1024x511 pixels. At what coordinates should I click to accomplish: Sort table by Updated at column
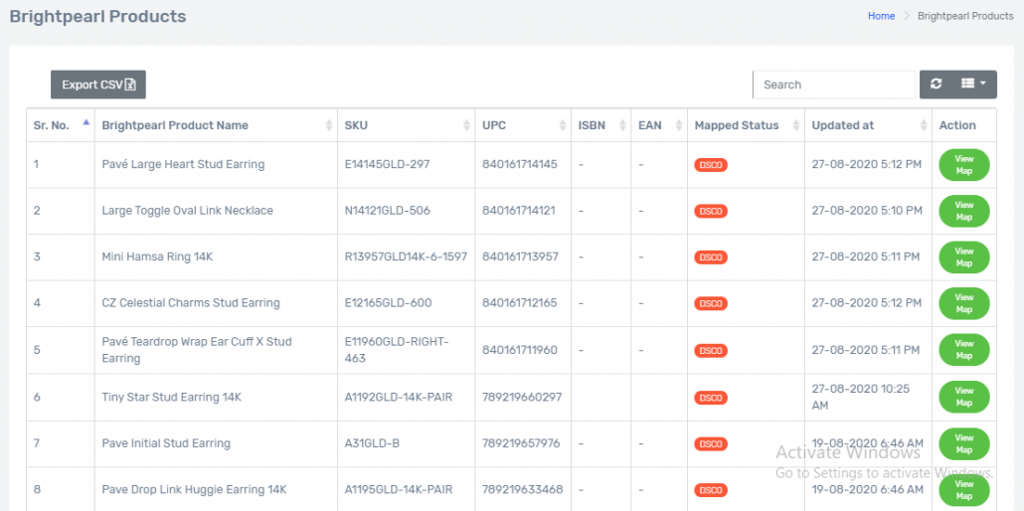point(868,125)
